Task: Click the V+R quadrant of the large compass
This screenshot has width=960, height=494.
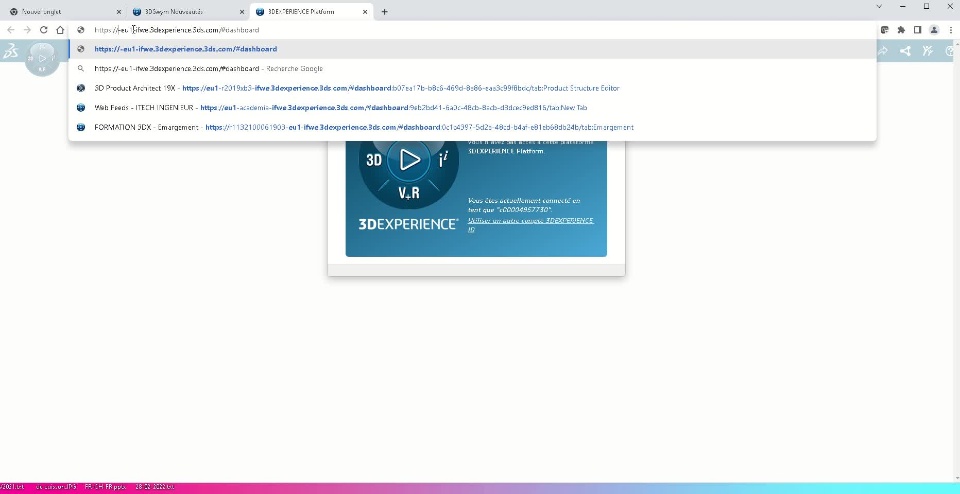Action: [x=409, y=193]
